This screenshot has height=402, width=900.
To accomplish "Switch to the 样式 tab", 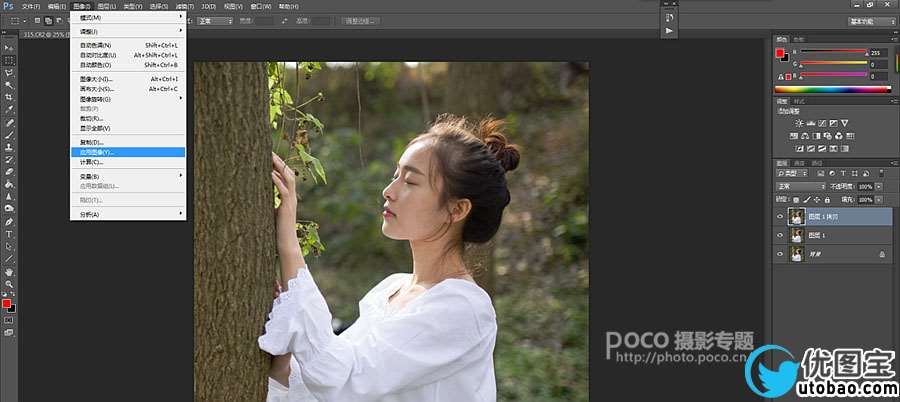I will 799,101.
